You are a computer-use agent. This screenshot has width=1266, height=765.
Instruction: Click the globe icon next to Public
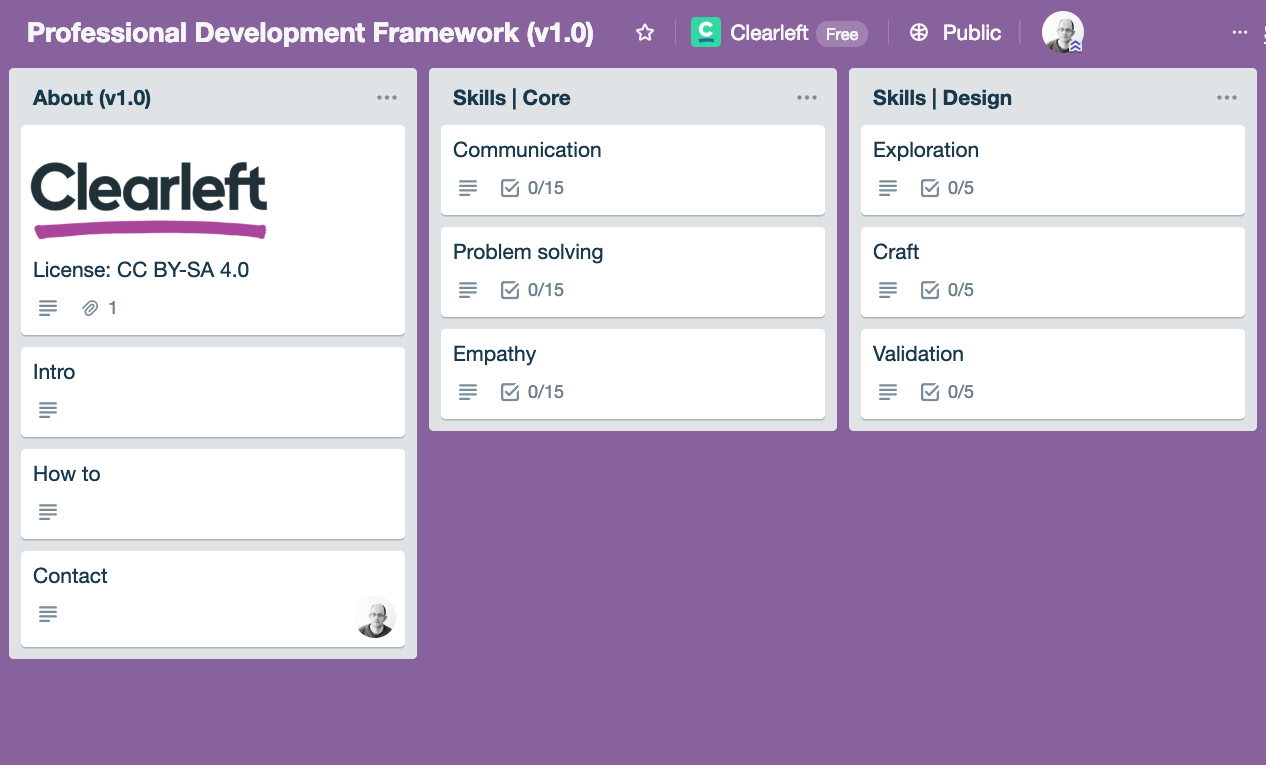(x=919, y=33)
